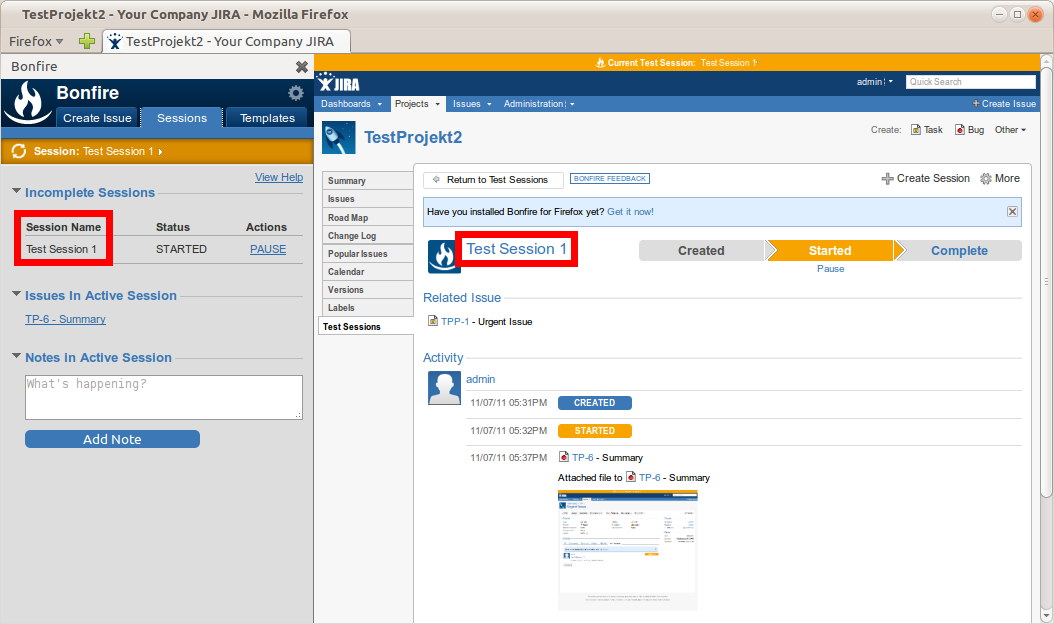Click the Task icon next to Create
The height and width of the screenshot is (624, 1054).
point(916,130)
